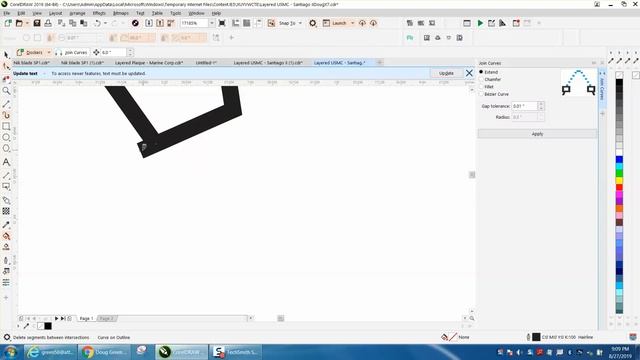Click the Open folder icon
640x360 pixels.
point(19,23)
